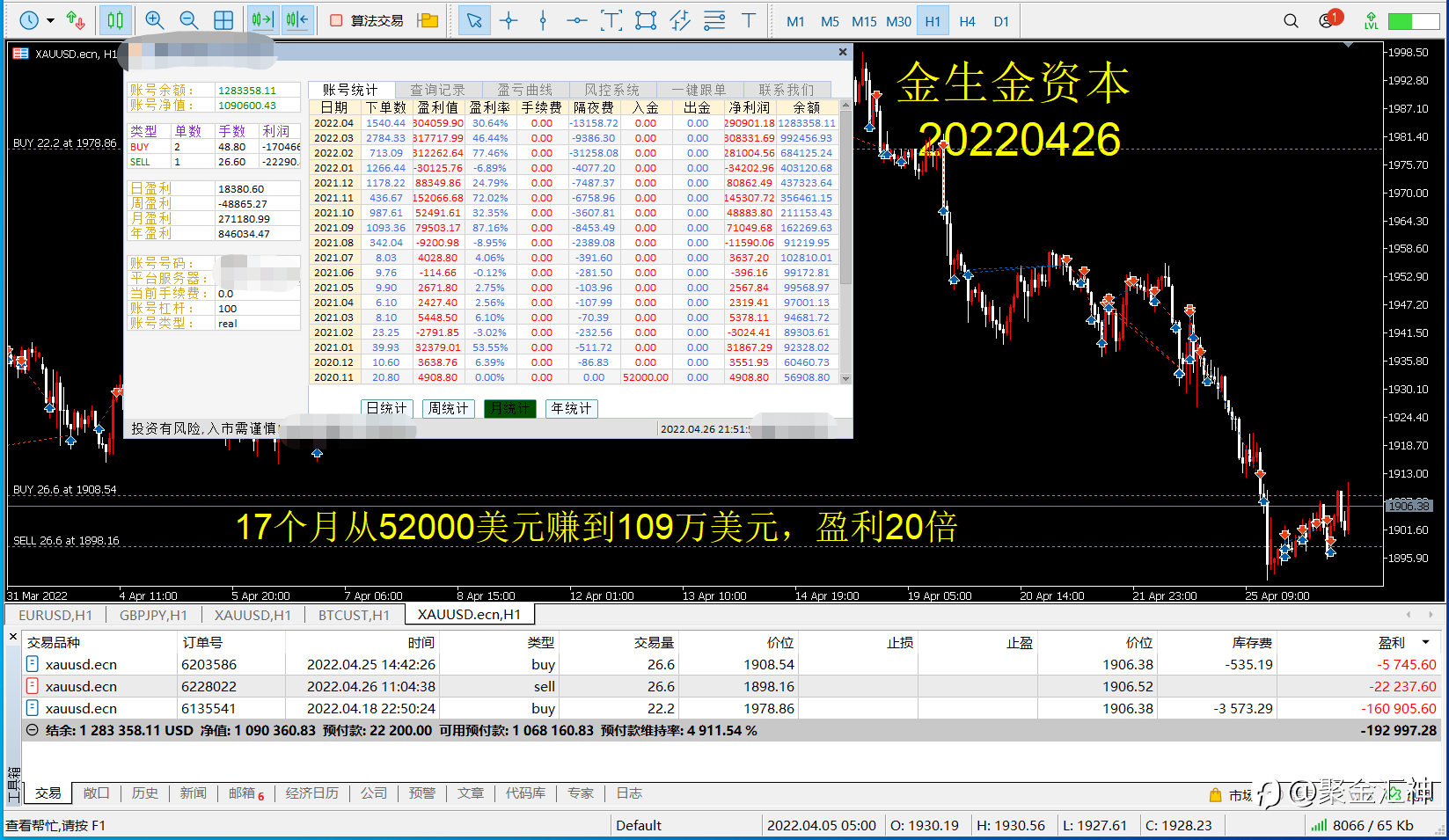Enable 算法交易 algo trading button

tap(367, 20)
